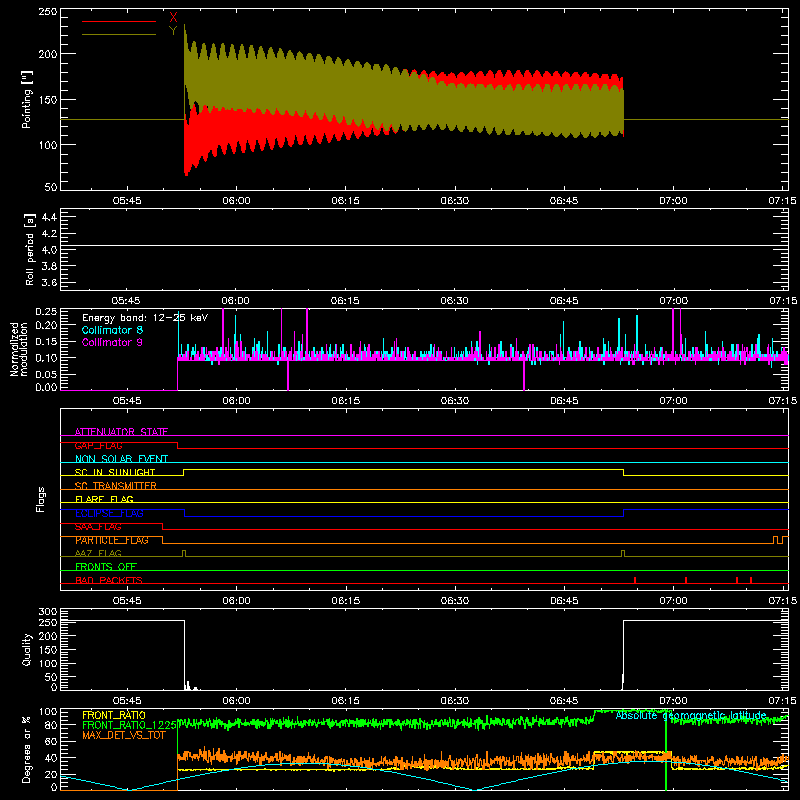The width and height of the screenshot is (800, 800).
Task: Click 'Absolute geomagnetic latitude' legend text
Action: tap(691, 715)
